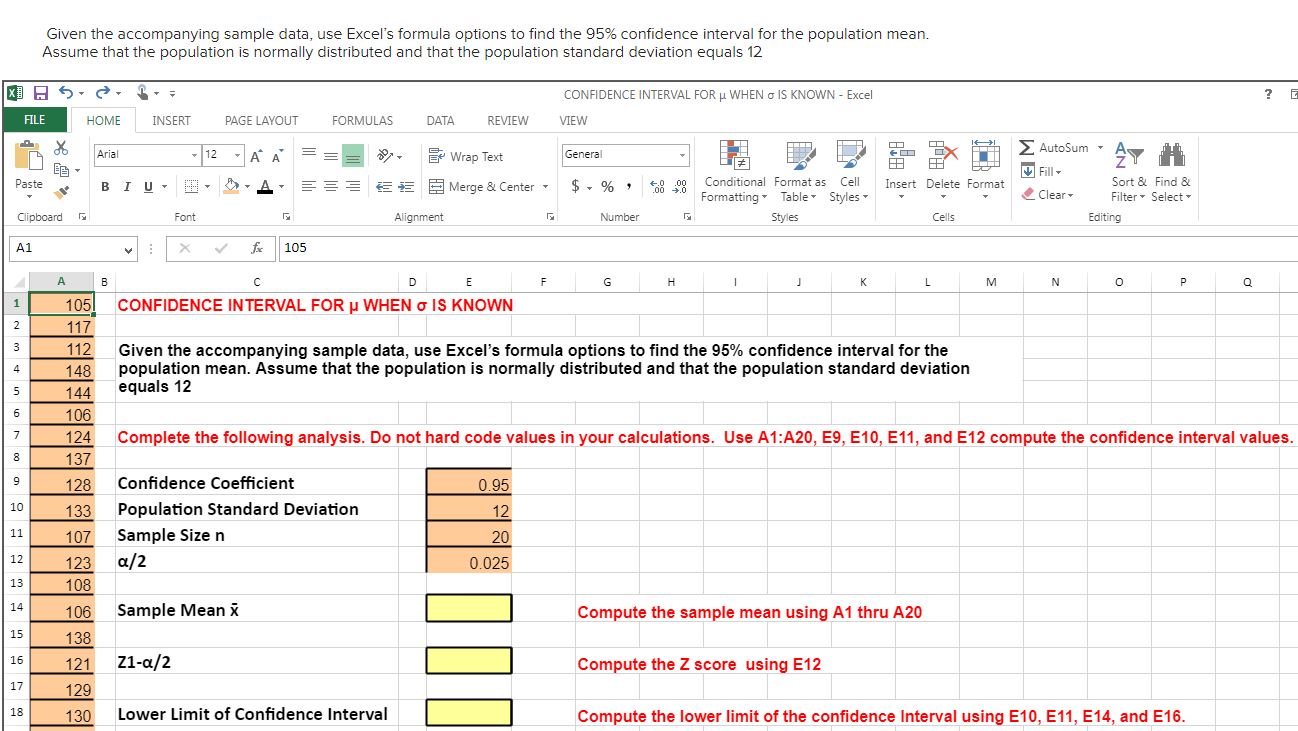Viewport: 1298px width, 731px height.
Task: Switch to the FORMULAS ribbon tab
Action: (x=362, y=120)
